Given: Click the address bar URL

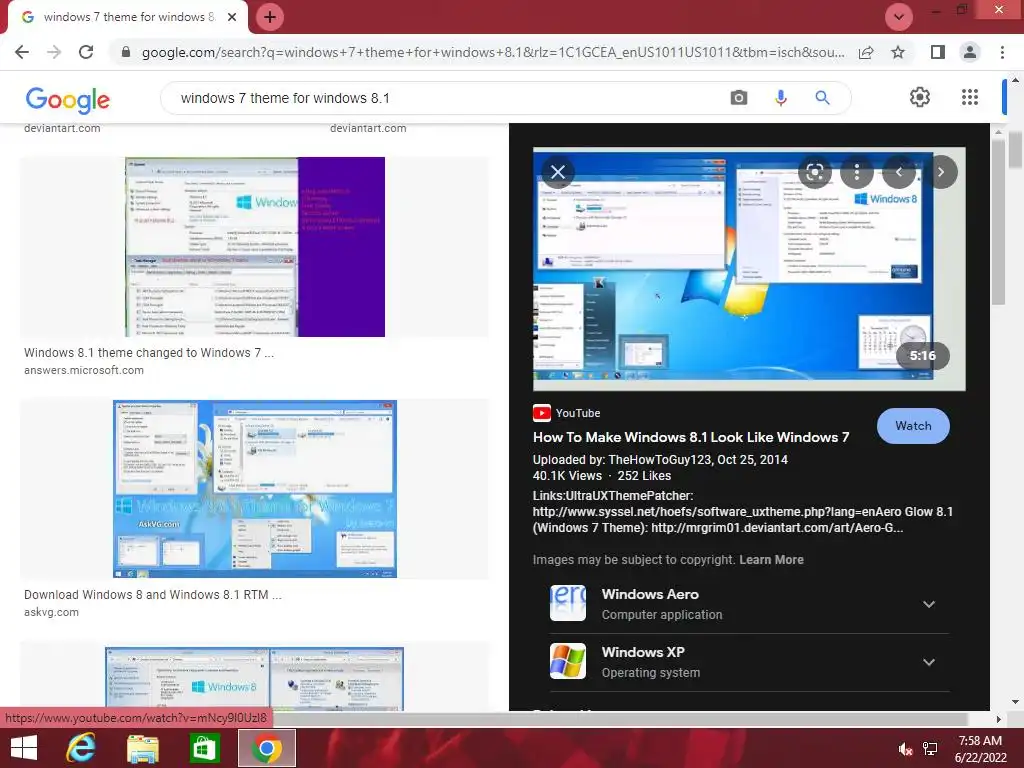Looking at the screenshot, I should click(492, 52).
